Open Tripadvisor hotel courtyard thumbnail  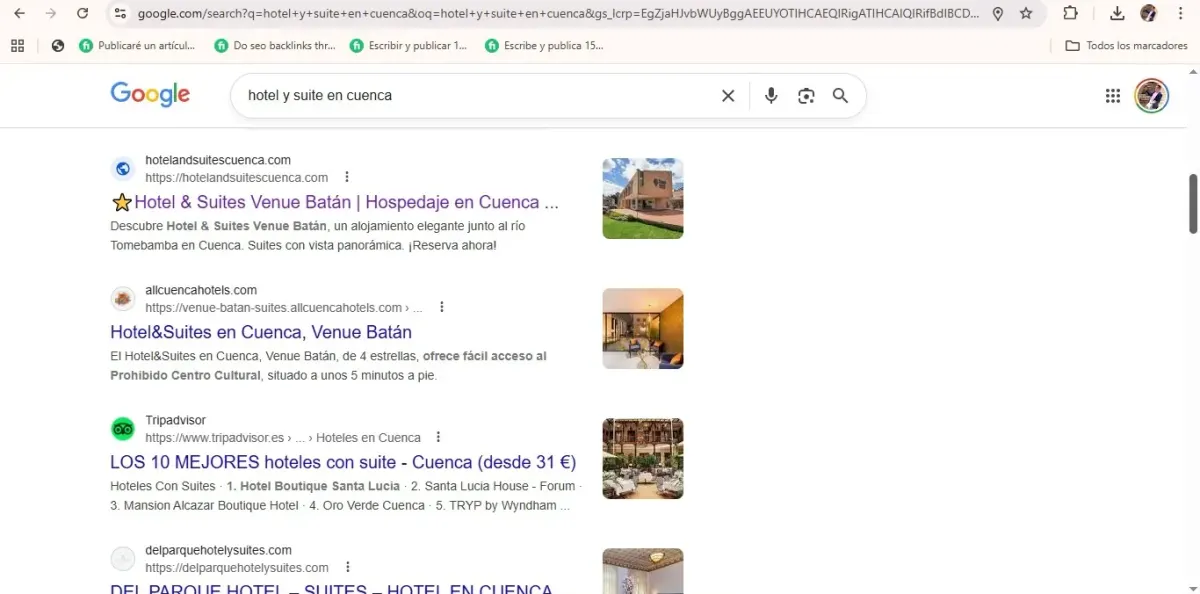point(643,459)
